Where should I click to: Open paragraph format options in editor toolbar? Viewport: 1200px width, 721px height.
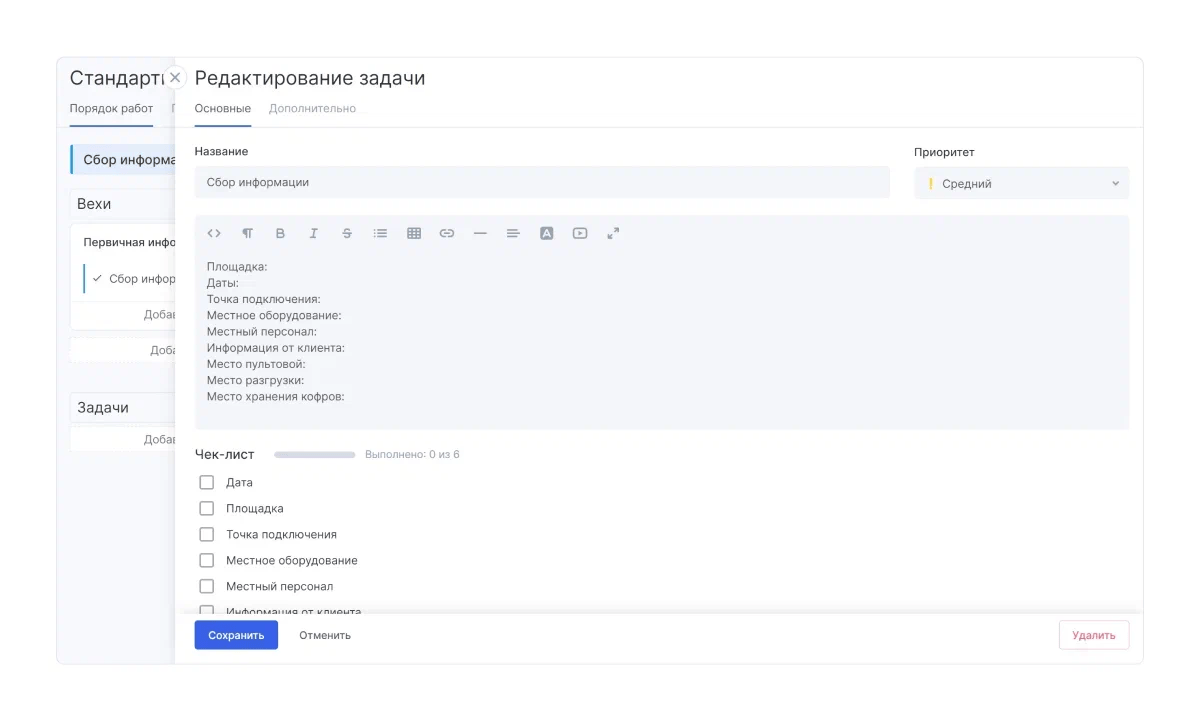point(247,233)
